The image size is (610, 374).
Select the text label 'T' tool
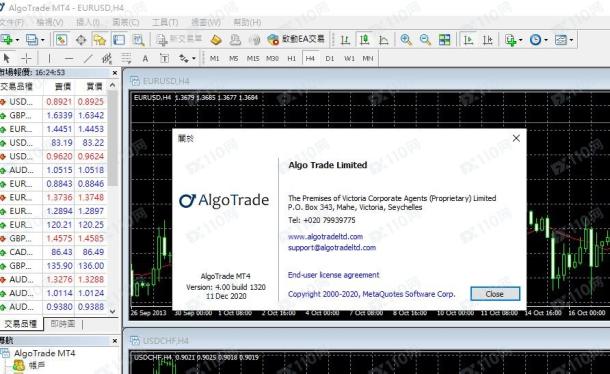point(164,58)
